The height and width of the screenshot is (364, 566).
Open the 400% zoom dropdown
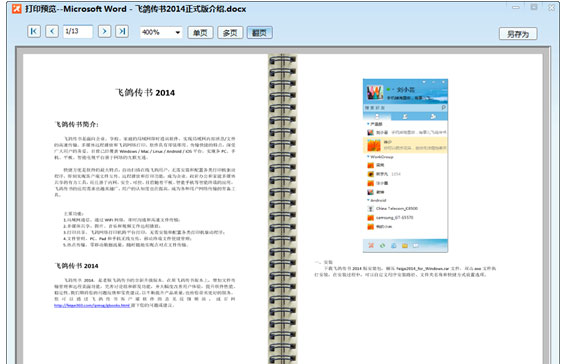[x=161, y=32]
